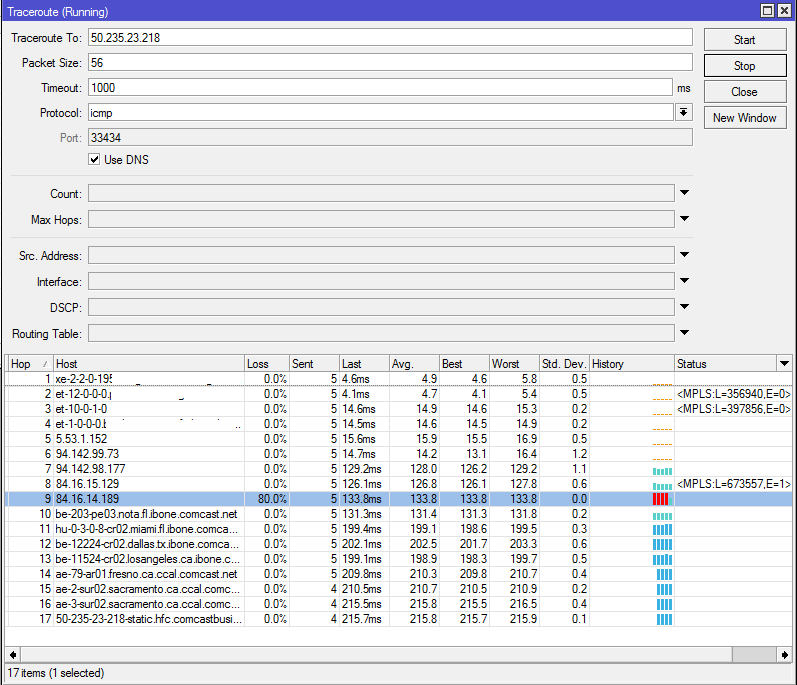Viewport: 797px width, 685px height.
Task: Open the table column selector dropdown
Action: coord(784,363)
